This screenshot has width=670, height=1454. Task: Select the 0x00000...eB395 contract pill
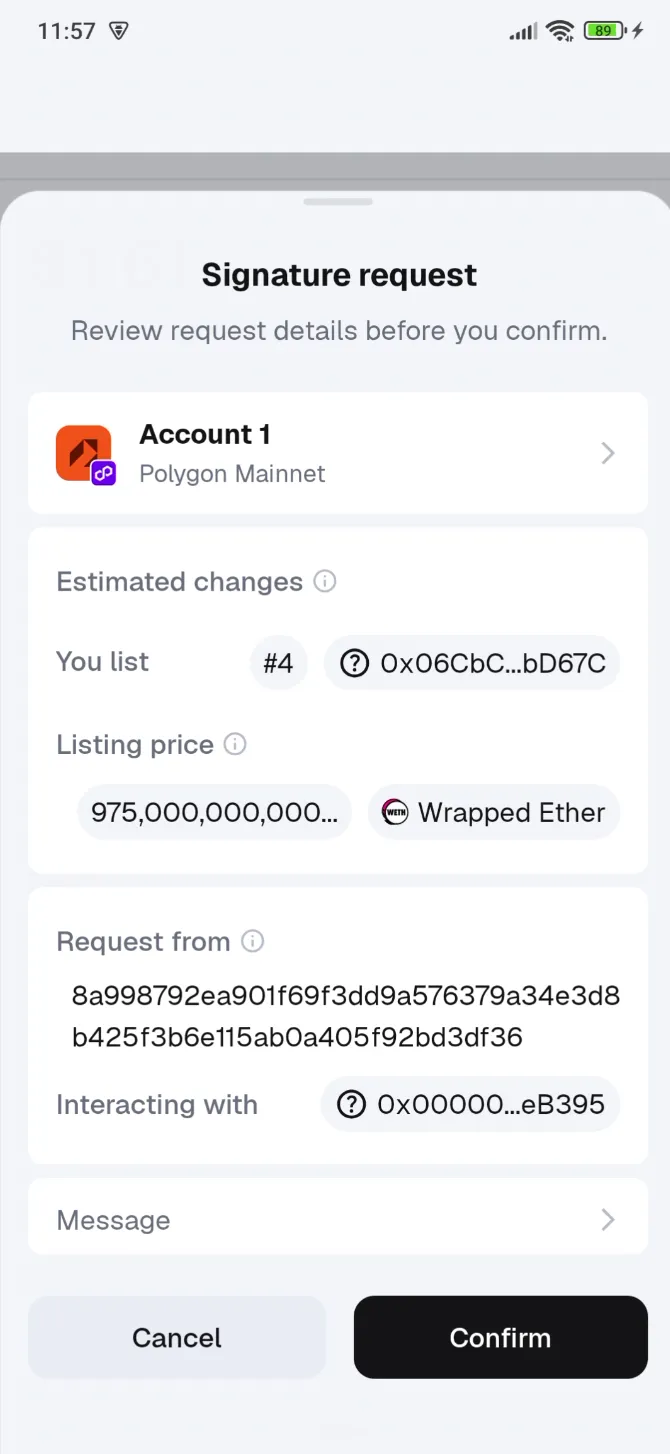click(x=470, y=1104)
